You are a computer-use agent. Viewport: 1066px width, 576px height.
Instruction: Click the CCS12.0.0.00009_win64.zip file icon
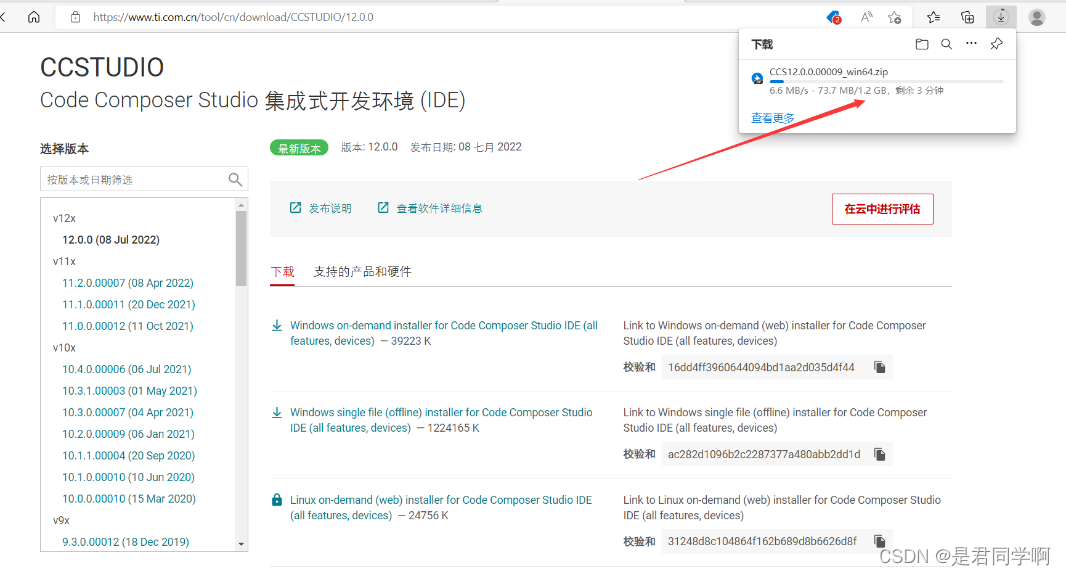coord(757,78)
